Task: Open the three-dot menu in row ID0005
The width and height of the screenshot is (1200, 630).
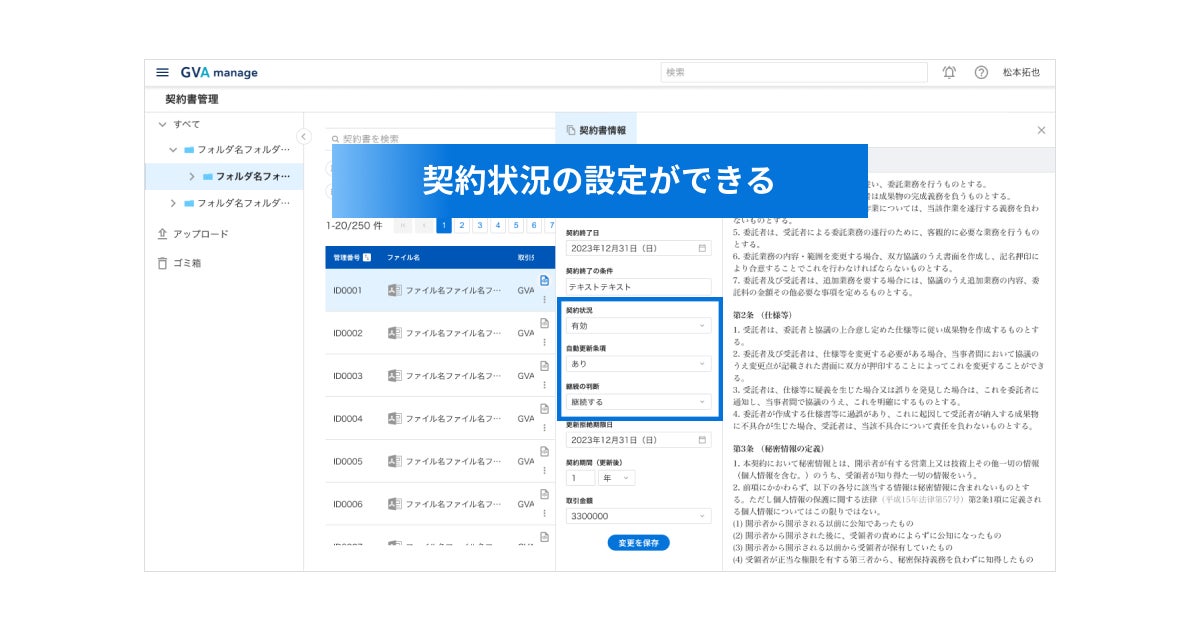Action: coord(544,471)
